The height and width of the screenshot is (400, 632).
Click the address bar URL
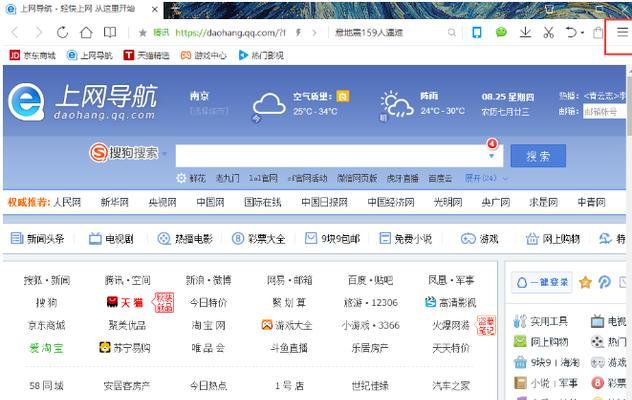pos(231,33)
